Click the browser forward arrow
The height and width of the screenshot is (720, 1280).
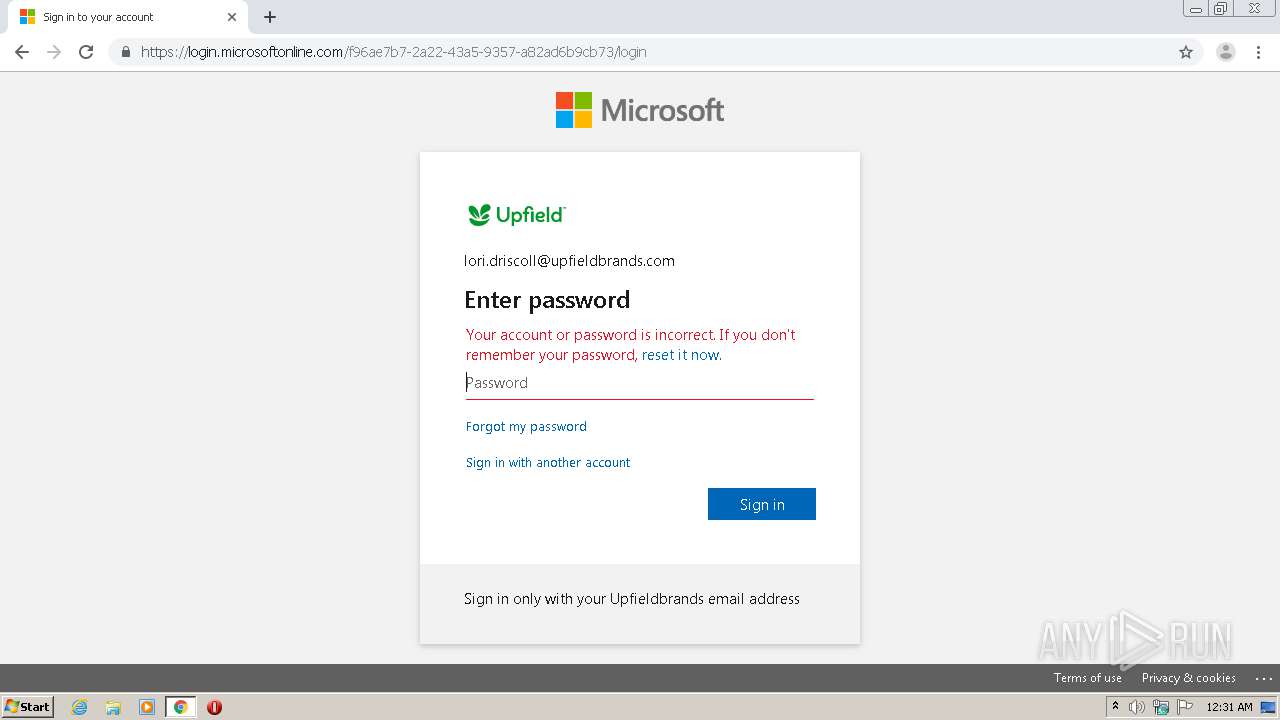coord(54,52)
